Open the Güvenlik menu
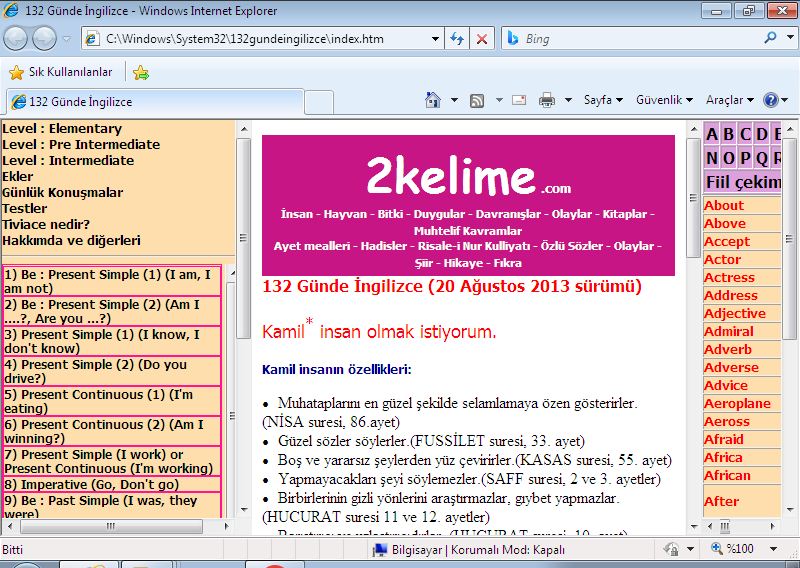Viewport: 800px width, 568px height. click(x=664, y=100)
